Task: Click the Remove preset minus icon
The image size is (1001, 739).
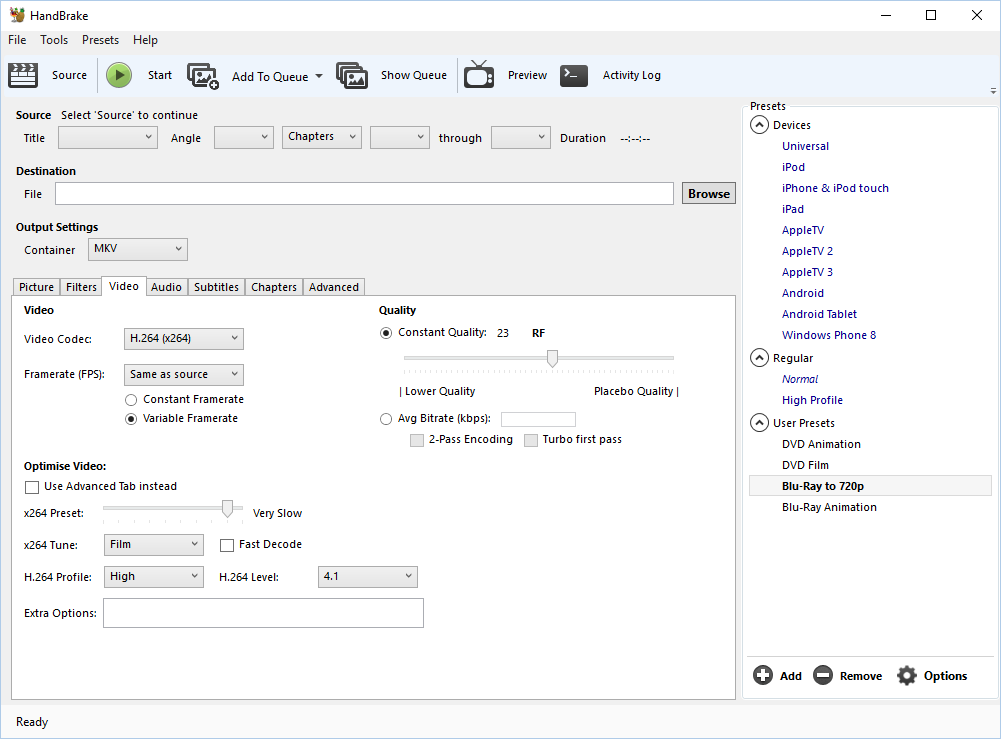Action: click(x=823, y=676)
